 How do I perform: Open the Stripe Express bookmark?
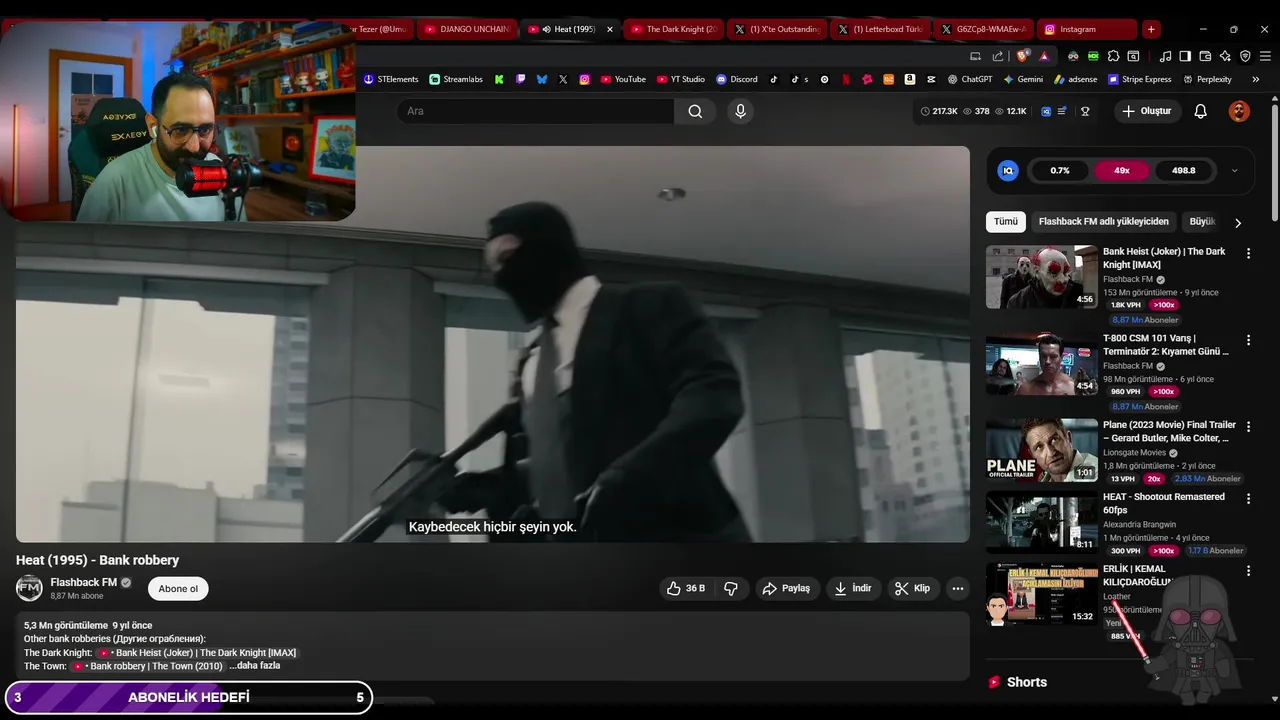pyautogui.click(x=1139, y=79)
